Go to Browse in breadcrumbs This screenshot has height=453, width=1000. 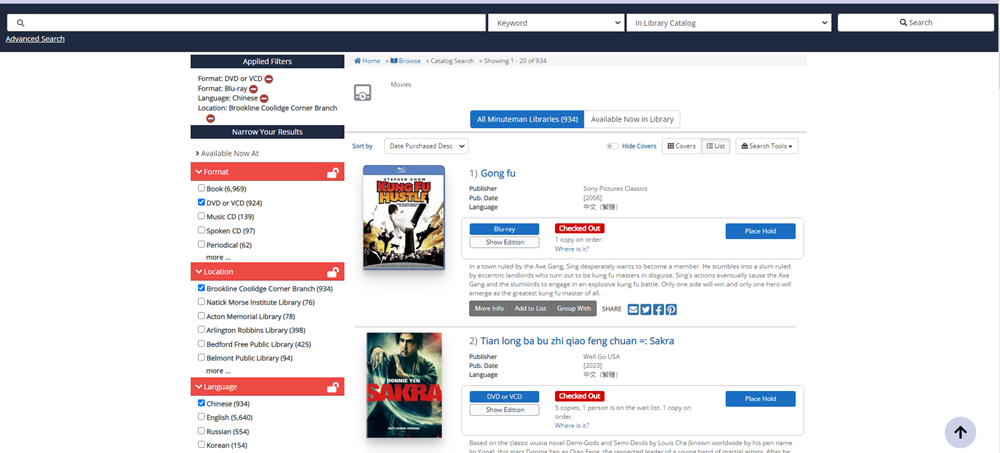406,61
